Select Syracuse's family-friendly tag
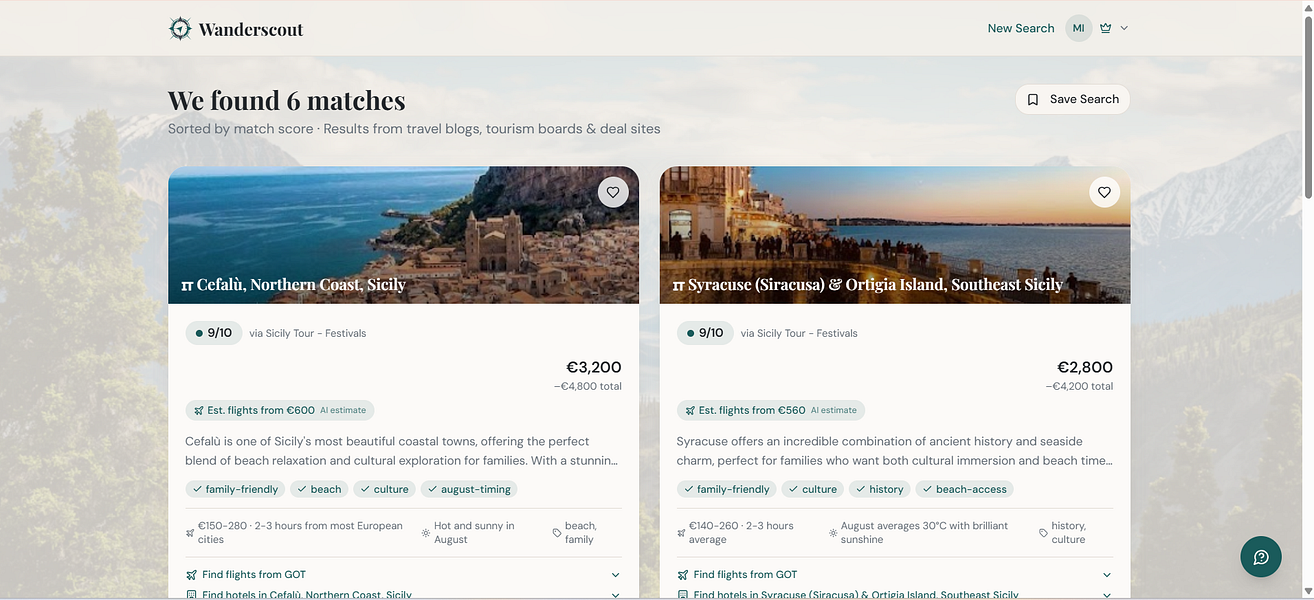The image size is (1314, 600). (727, 489)
